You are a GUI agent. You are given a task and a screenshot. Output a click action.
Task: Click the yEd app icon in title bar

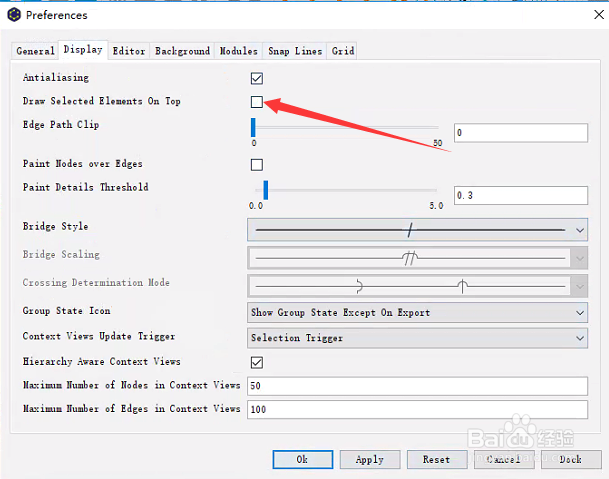tap(14, 15)
